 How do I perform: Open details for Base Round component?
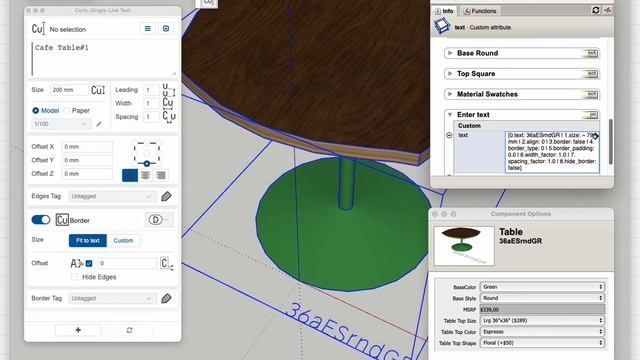click(x=591, y=53)
